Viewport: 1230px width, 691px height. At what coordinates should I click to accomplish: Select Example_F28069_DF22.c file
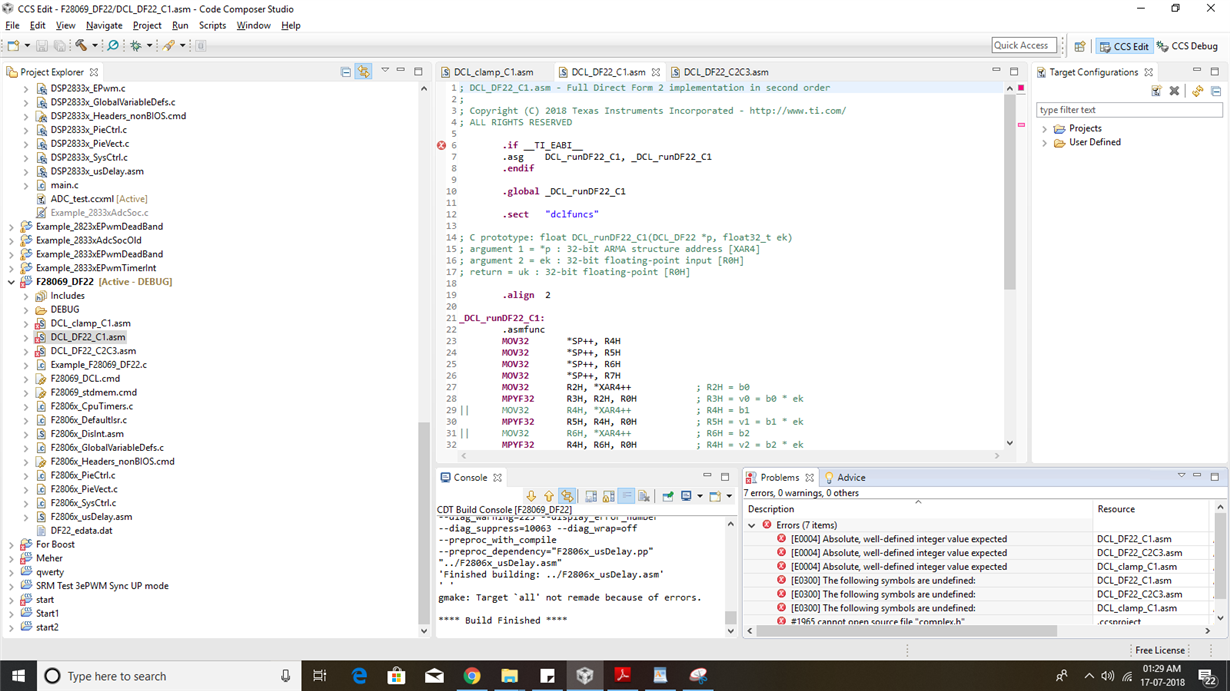98,365
